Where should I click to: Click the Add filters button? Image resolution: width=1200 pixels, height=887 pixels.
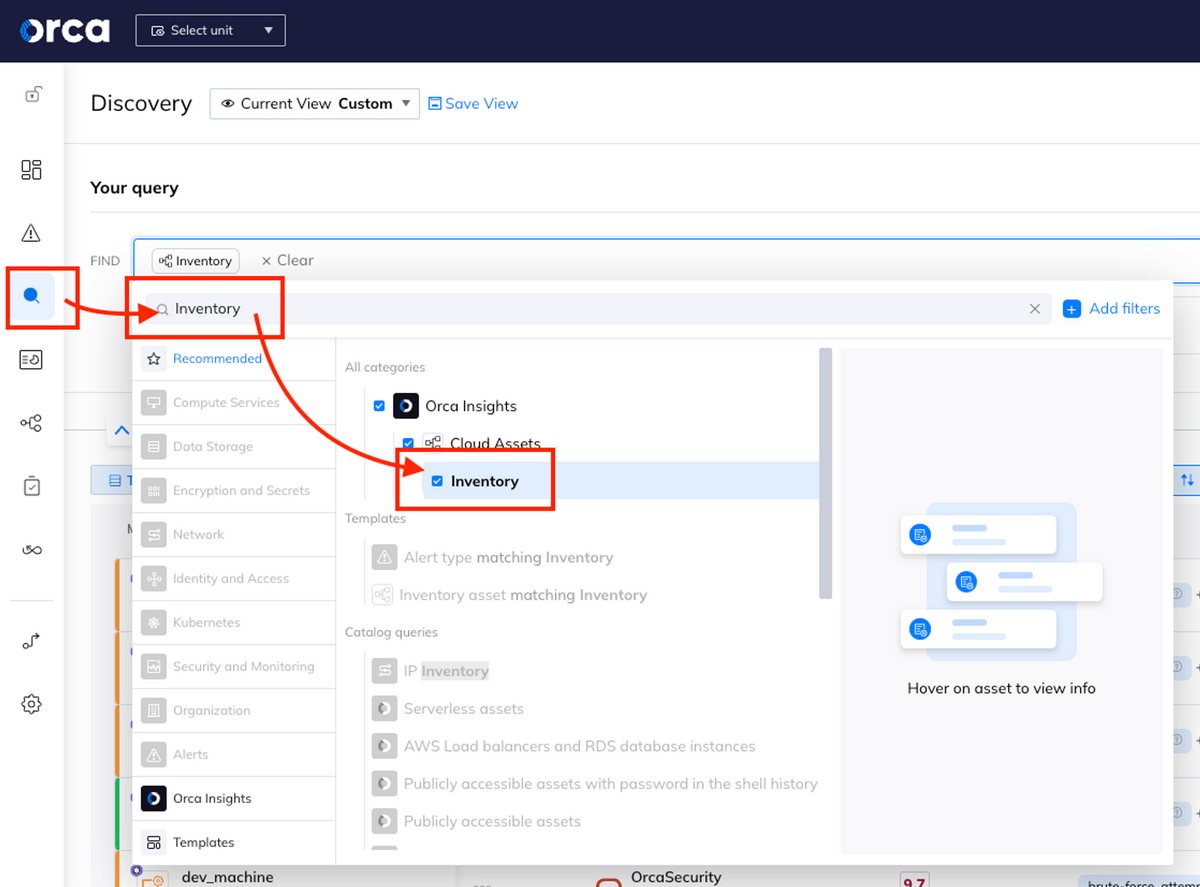click(x=1112, y=309)
